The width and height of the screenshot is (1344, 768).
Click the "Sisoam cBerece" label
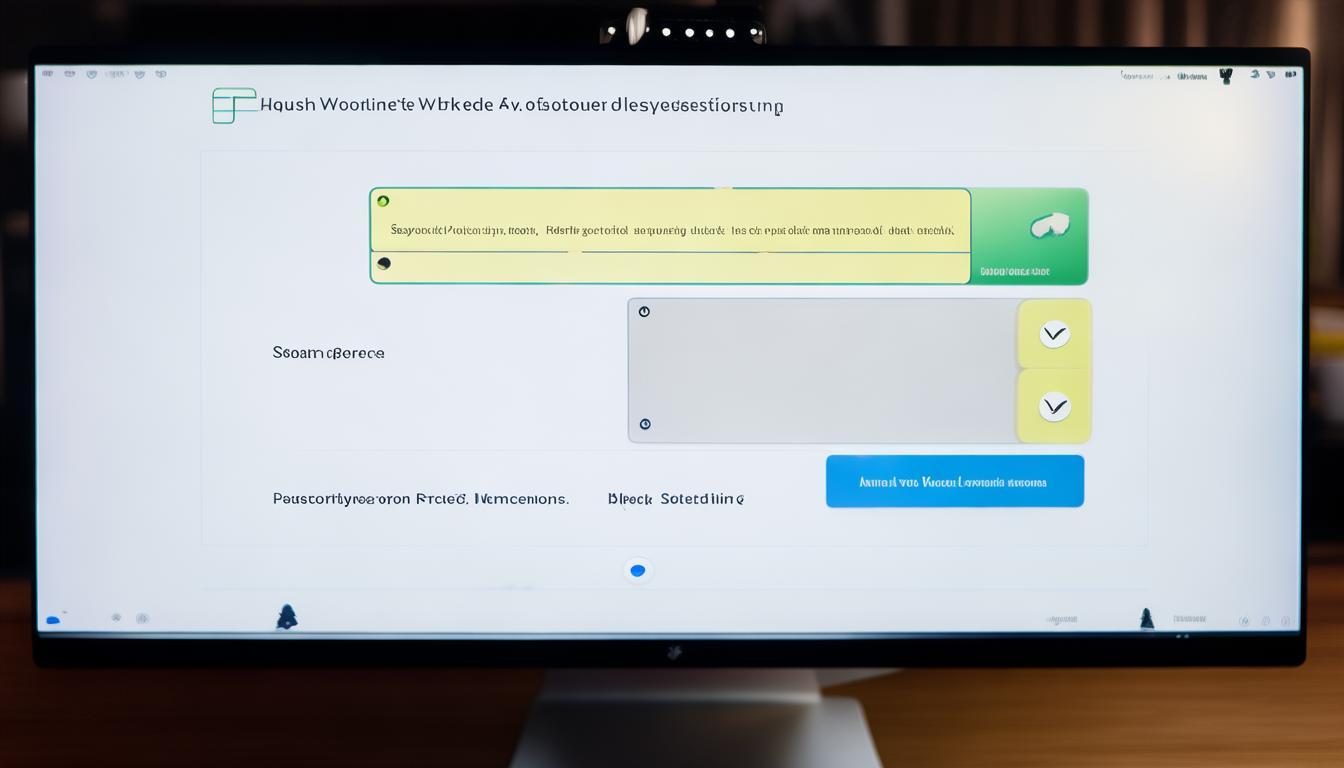click(x=328, y=353)
